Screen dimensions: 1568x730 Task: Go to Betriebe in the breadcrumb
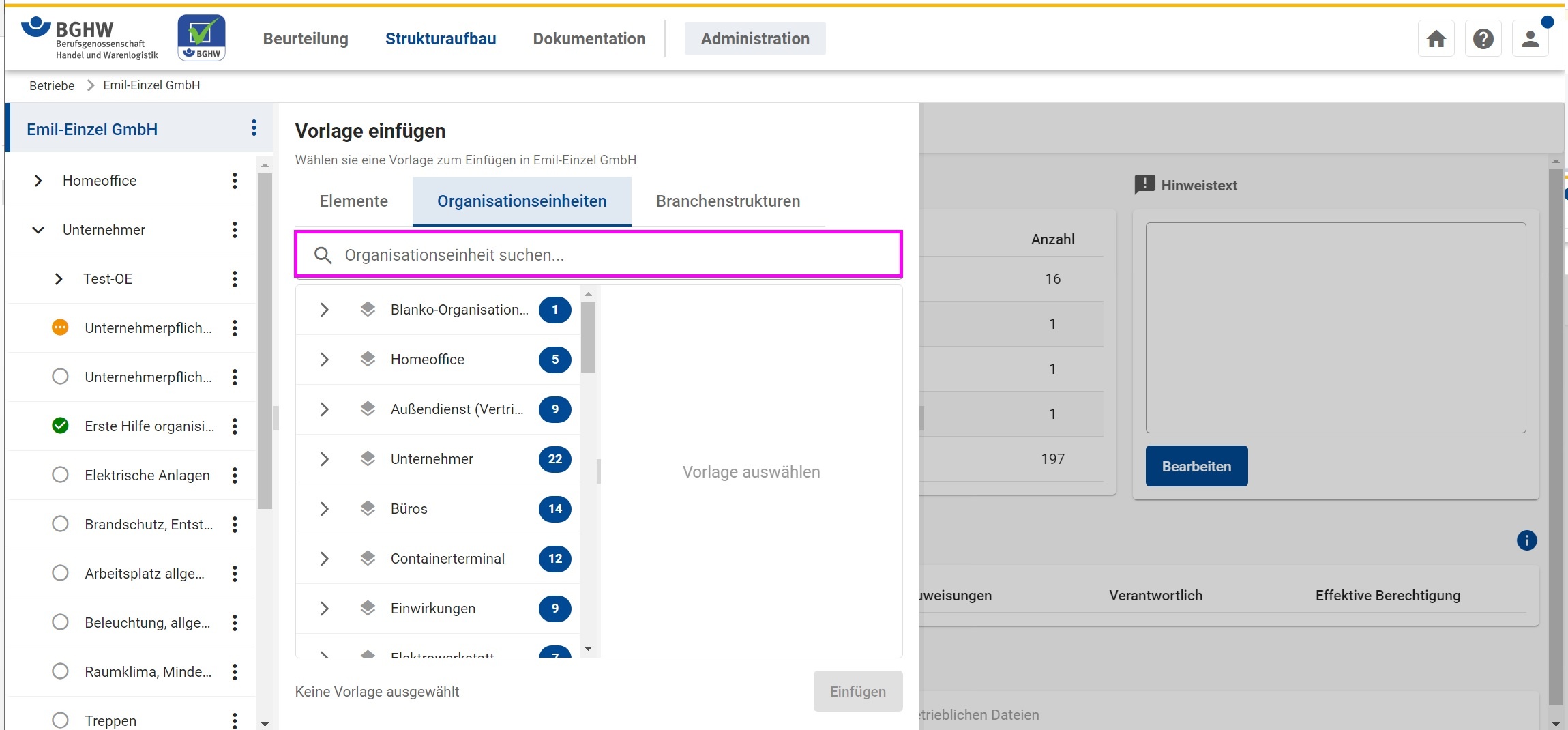(x=52, y=85)
